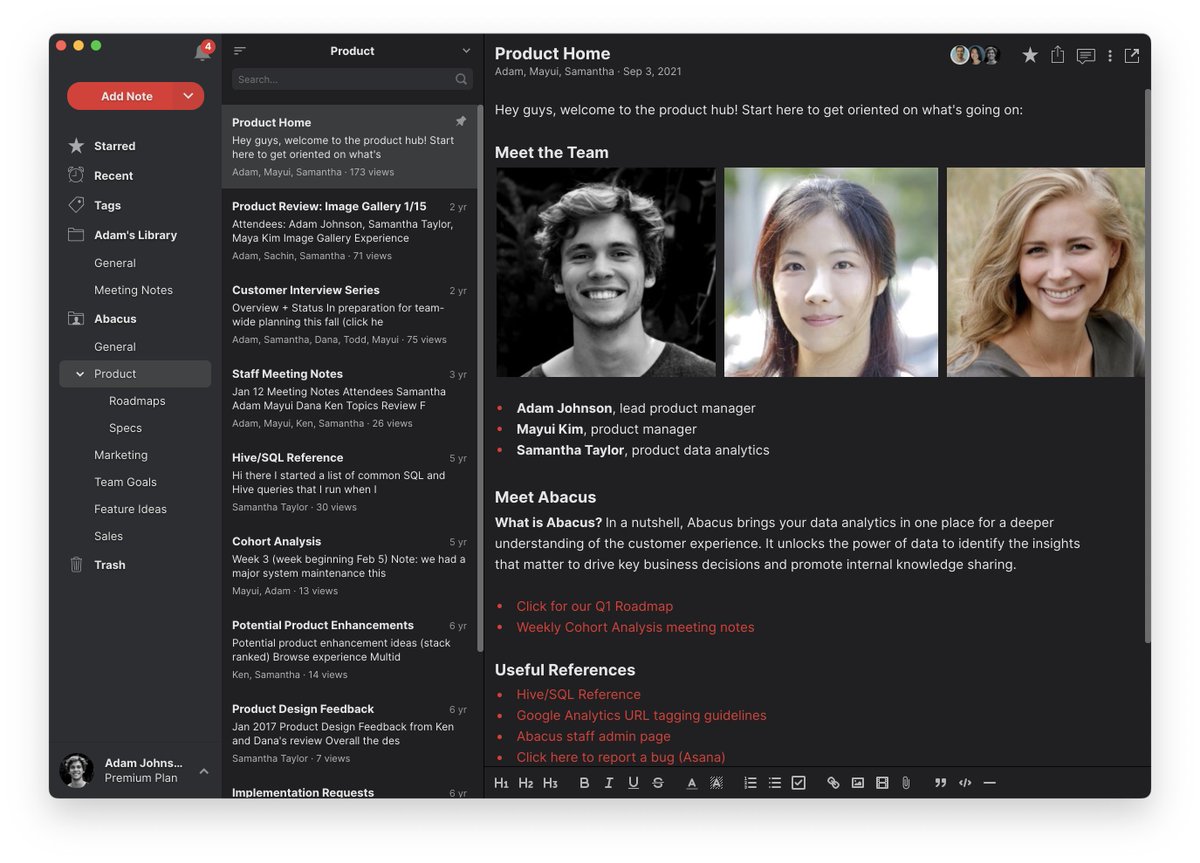This screenshot has height=863, width=1200.
Task: Open the Specs subfolder
Action: pyautogui.click(x=125, y=428)
